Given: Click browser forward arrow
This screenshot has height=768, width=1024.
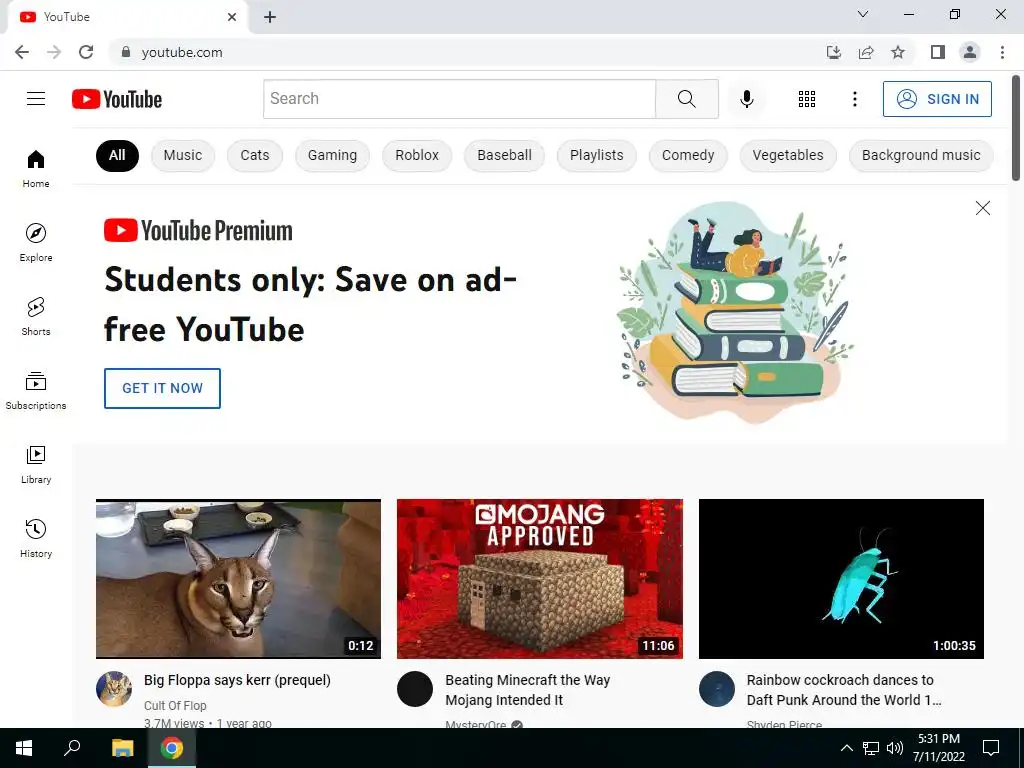Looking at the screenshot, I should pos(54,52).
